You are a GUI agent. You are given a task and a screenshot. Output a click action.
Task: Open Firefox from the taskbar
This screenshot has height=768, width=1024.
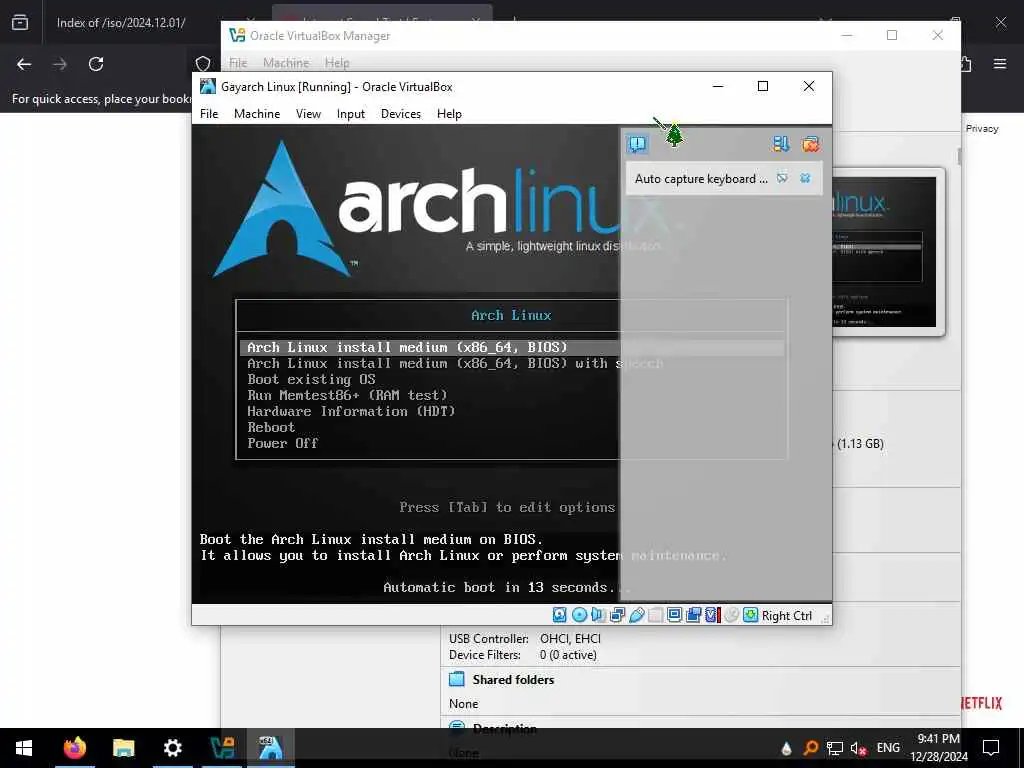(x=74, y=748)
